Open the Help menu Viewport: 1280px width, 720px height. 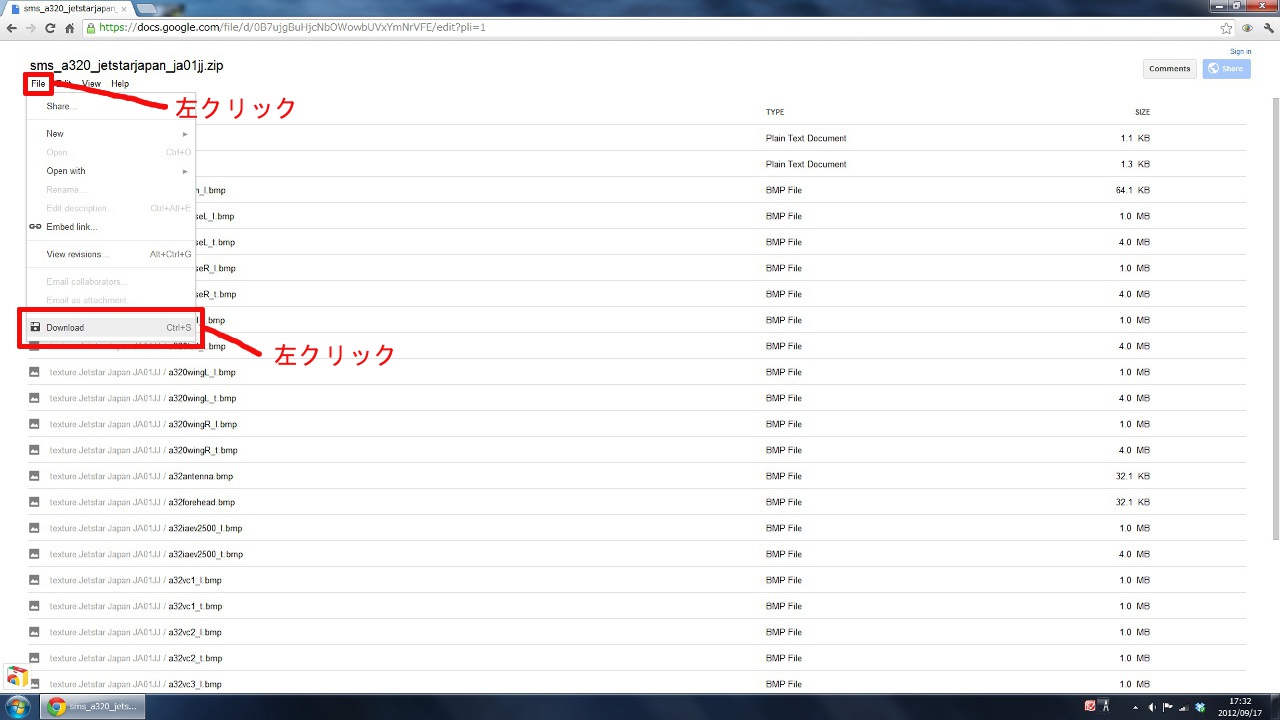(120, 84)
